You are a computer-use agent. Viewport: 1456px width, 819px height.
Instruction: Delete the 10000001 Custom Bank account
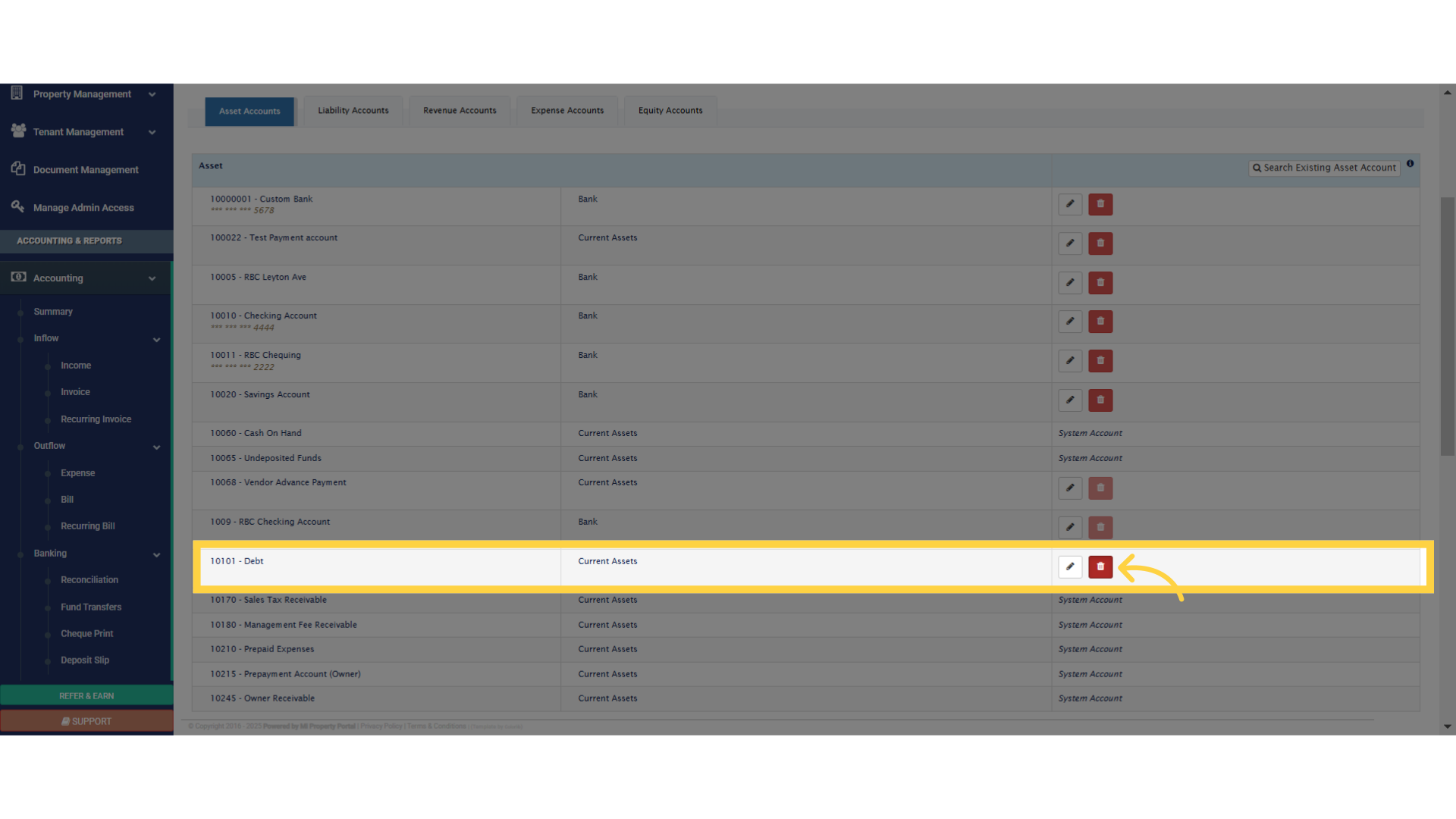point(1100,204)
